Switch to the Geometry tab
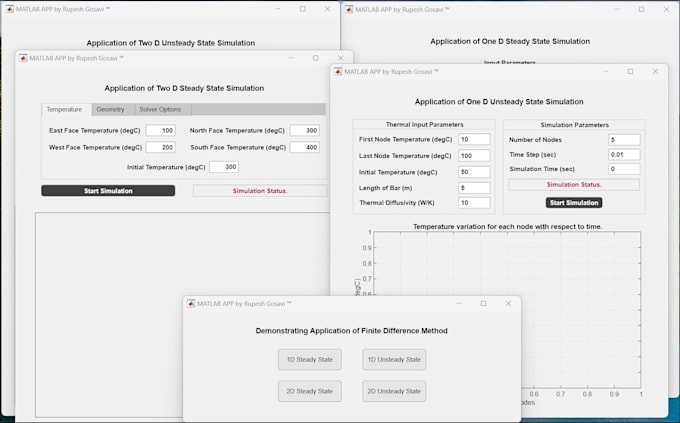Viewport: 680px width, 423px height. coord(110,109)
